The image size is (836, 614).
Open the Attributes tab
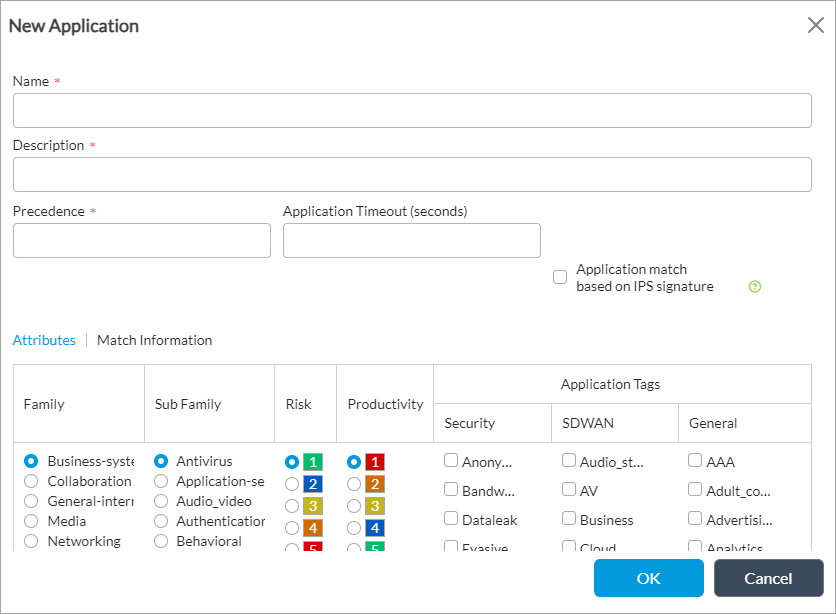pos(44,340)
